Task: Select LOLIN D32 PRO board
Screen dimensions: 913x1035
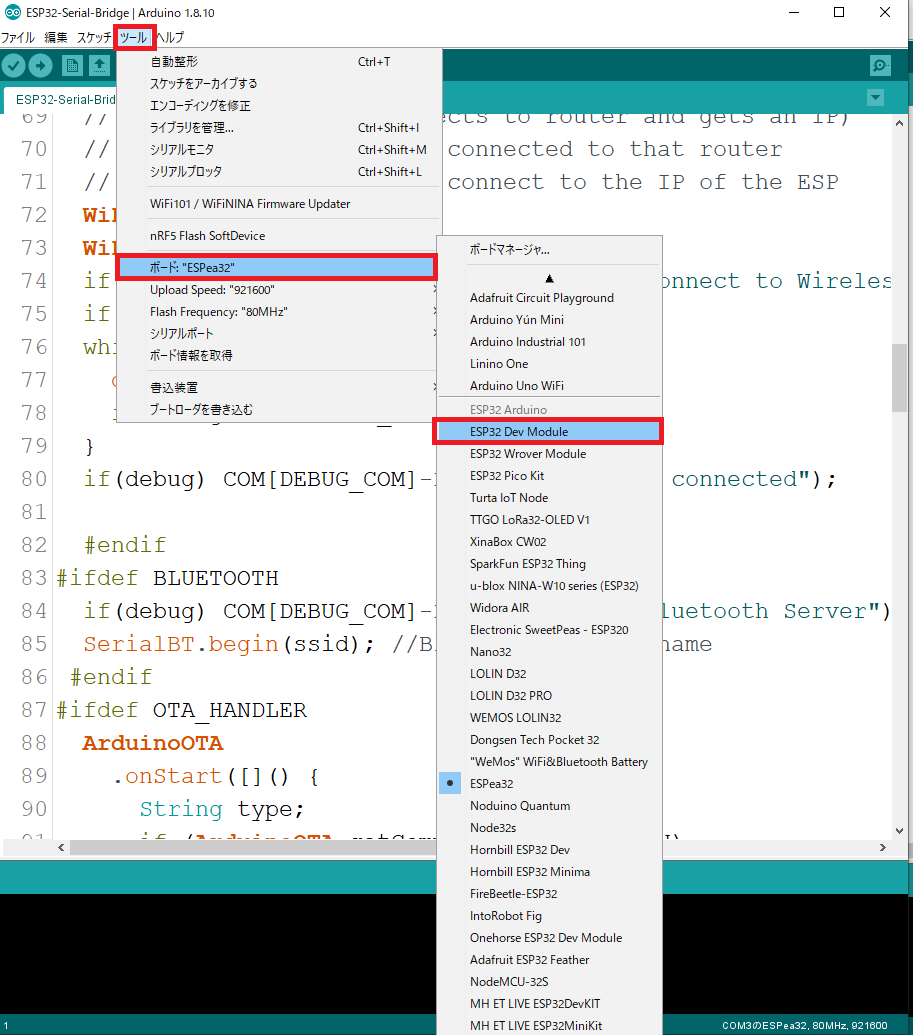Action: click(549, 696)
